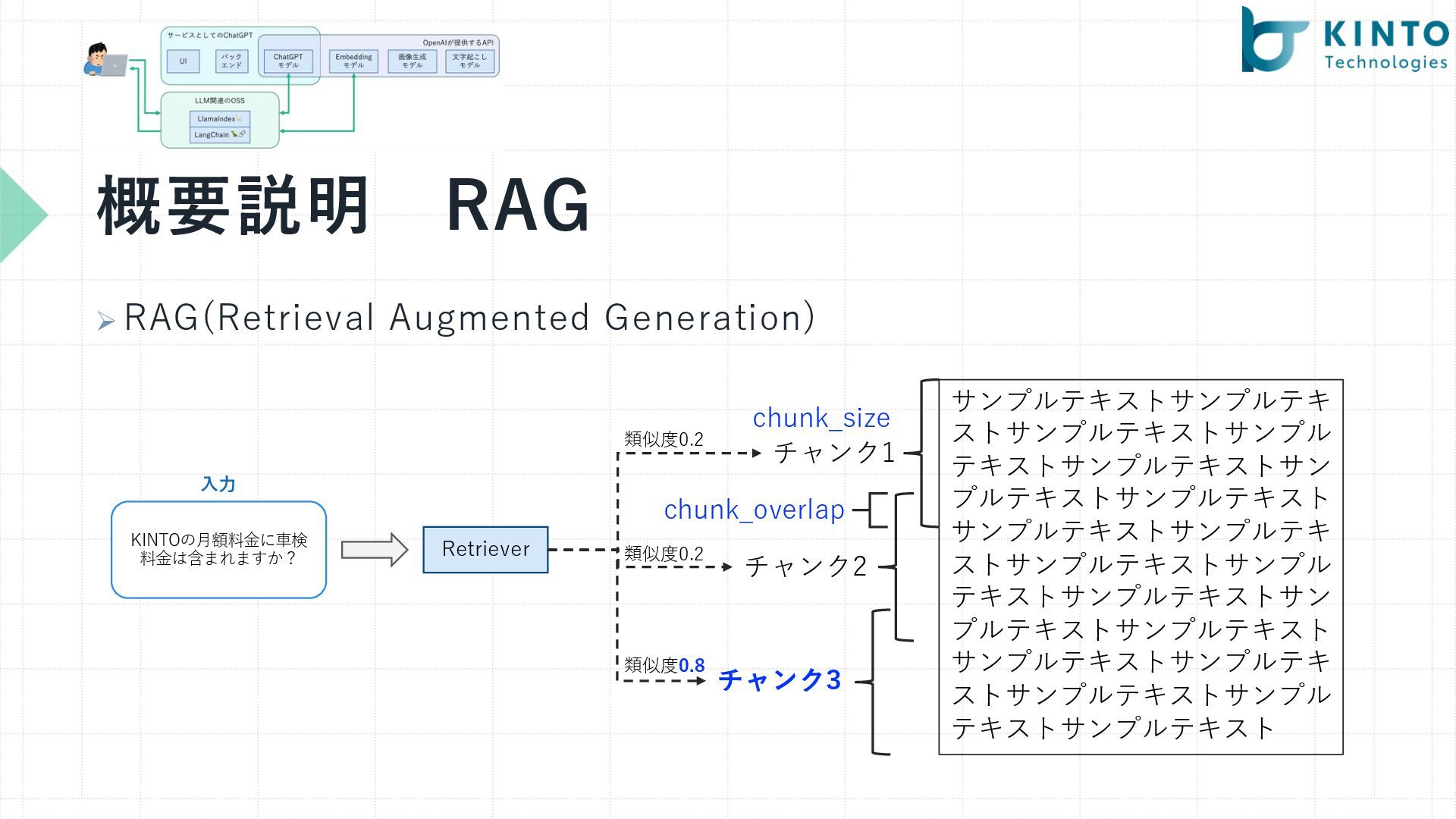Select the チャンク1 label
The image size is (1456, 819).
(x=834, y=453)
